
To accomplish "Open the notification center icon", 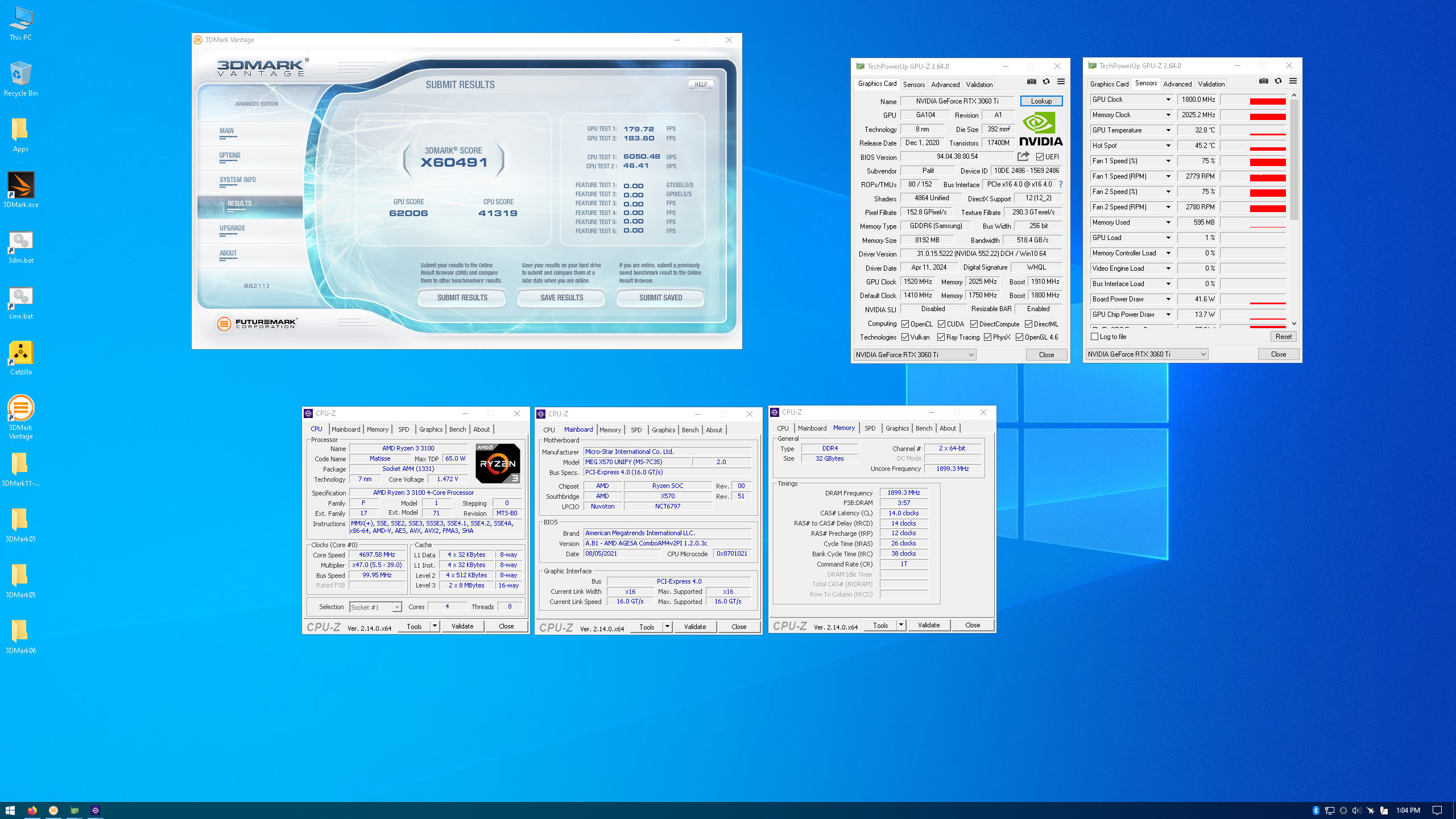I will click(1437, 810).
